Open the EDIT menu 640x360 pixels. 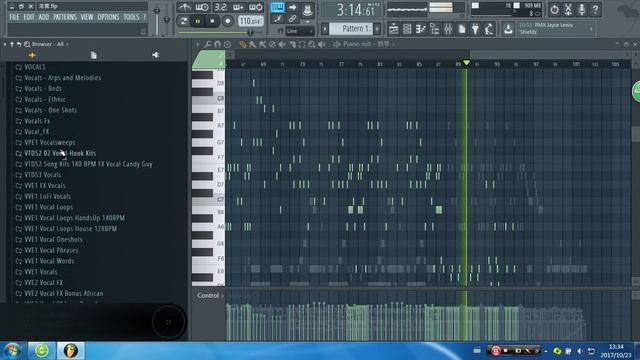[29, 17]
